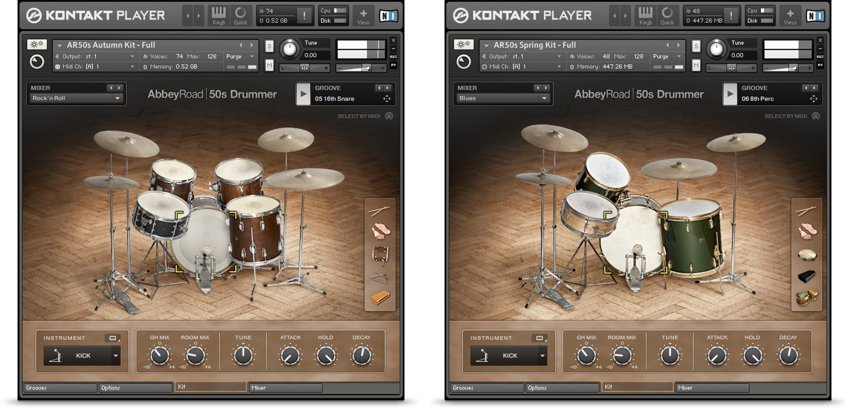Image resolution: width=849 pixels, height=409 pixels.
Task: Click the snowflake icon beside AR50s Spring Kit
Action: pos(462,45)
